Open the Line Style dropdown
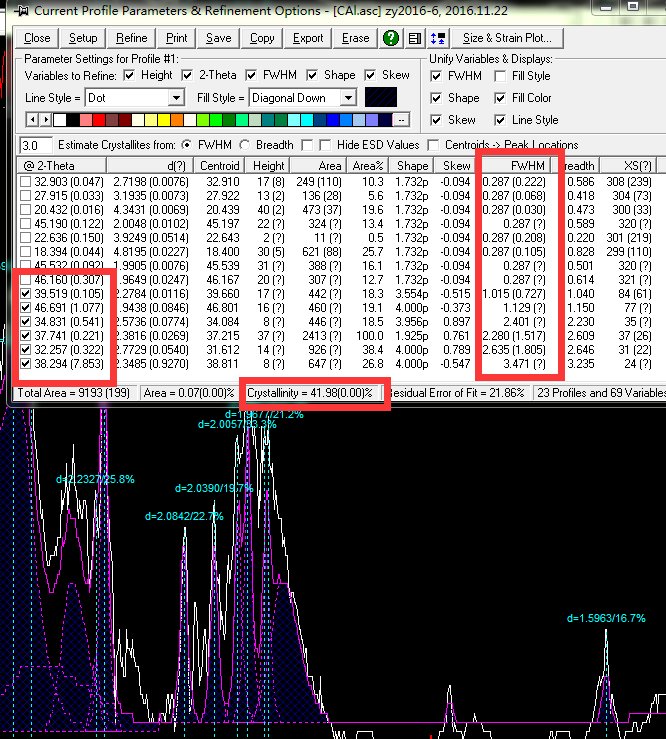This screenshot has width=666, height=739. click(176, 98)
